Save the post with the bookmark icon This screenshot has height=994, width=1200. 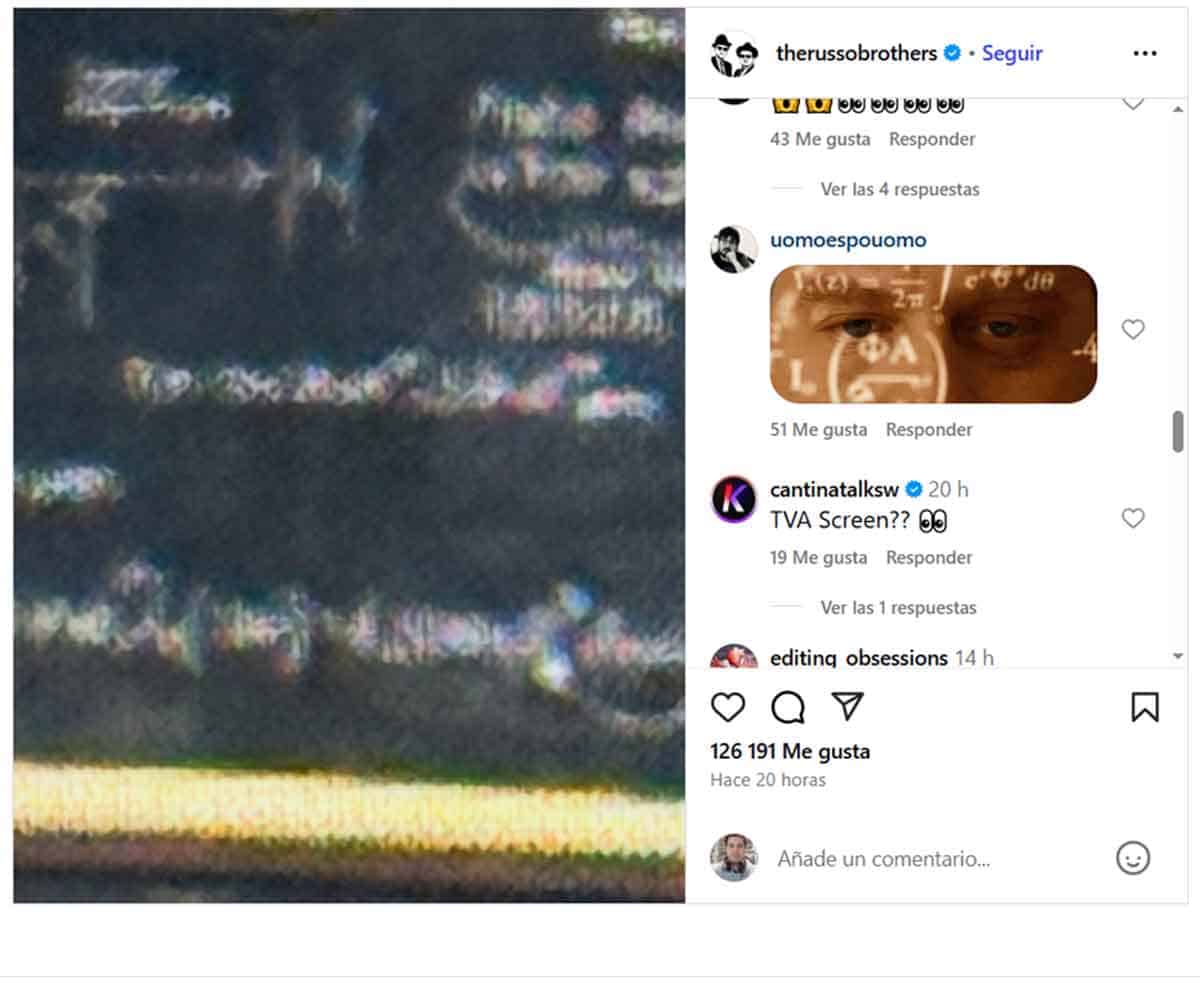coord(1145,708)
